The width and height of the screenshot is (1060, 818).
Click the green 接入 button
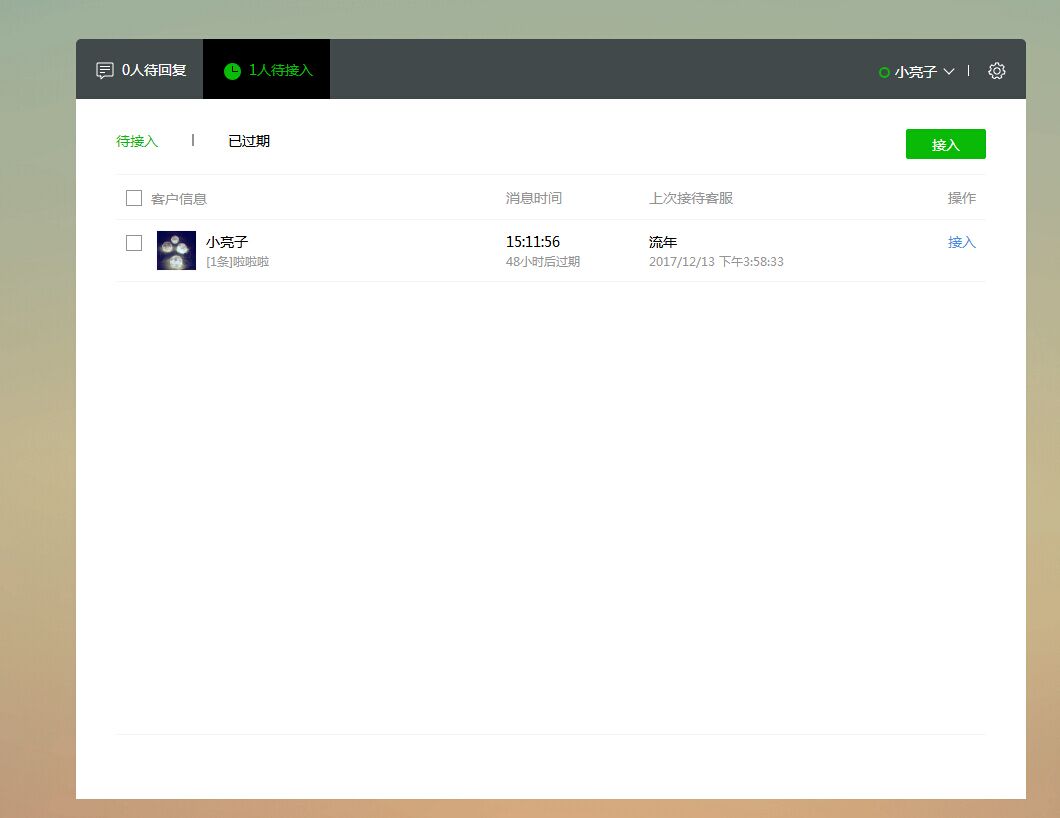click(945, 144)
